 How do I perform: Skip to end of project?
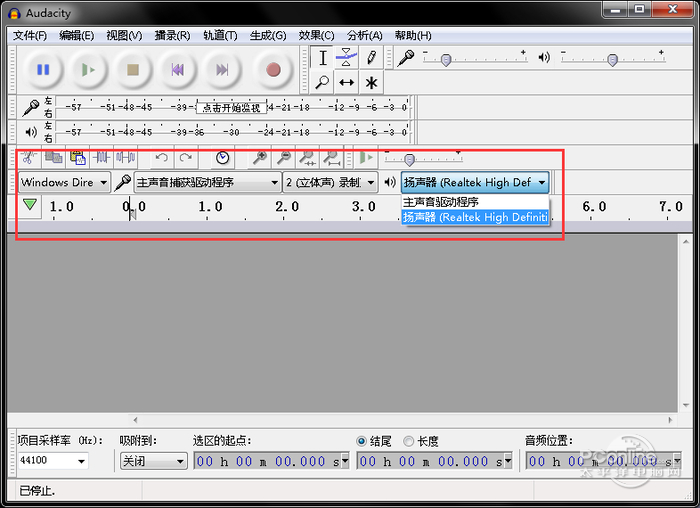click(222, 70)
